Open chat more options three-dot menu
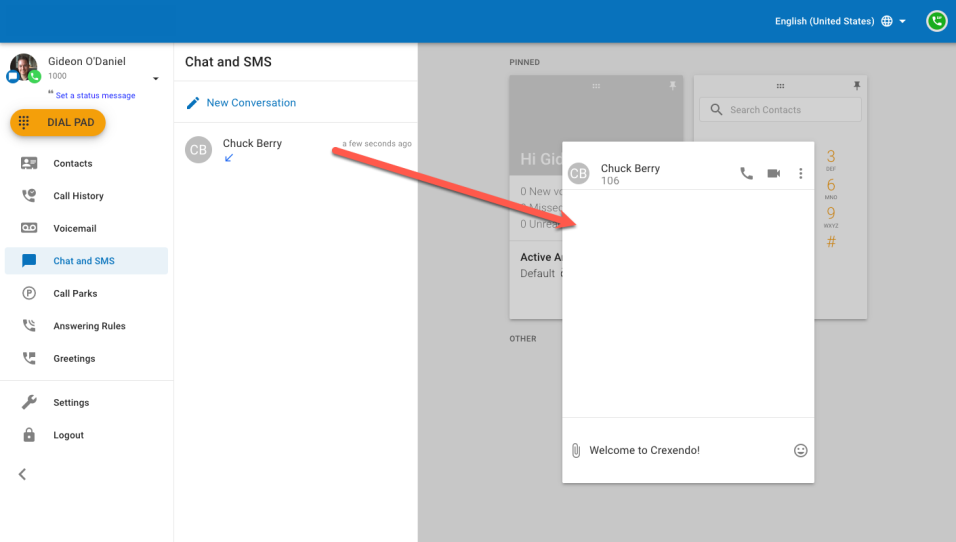 (801, 174)
